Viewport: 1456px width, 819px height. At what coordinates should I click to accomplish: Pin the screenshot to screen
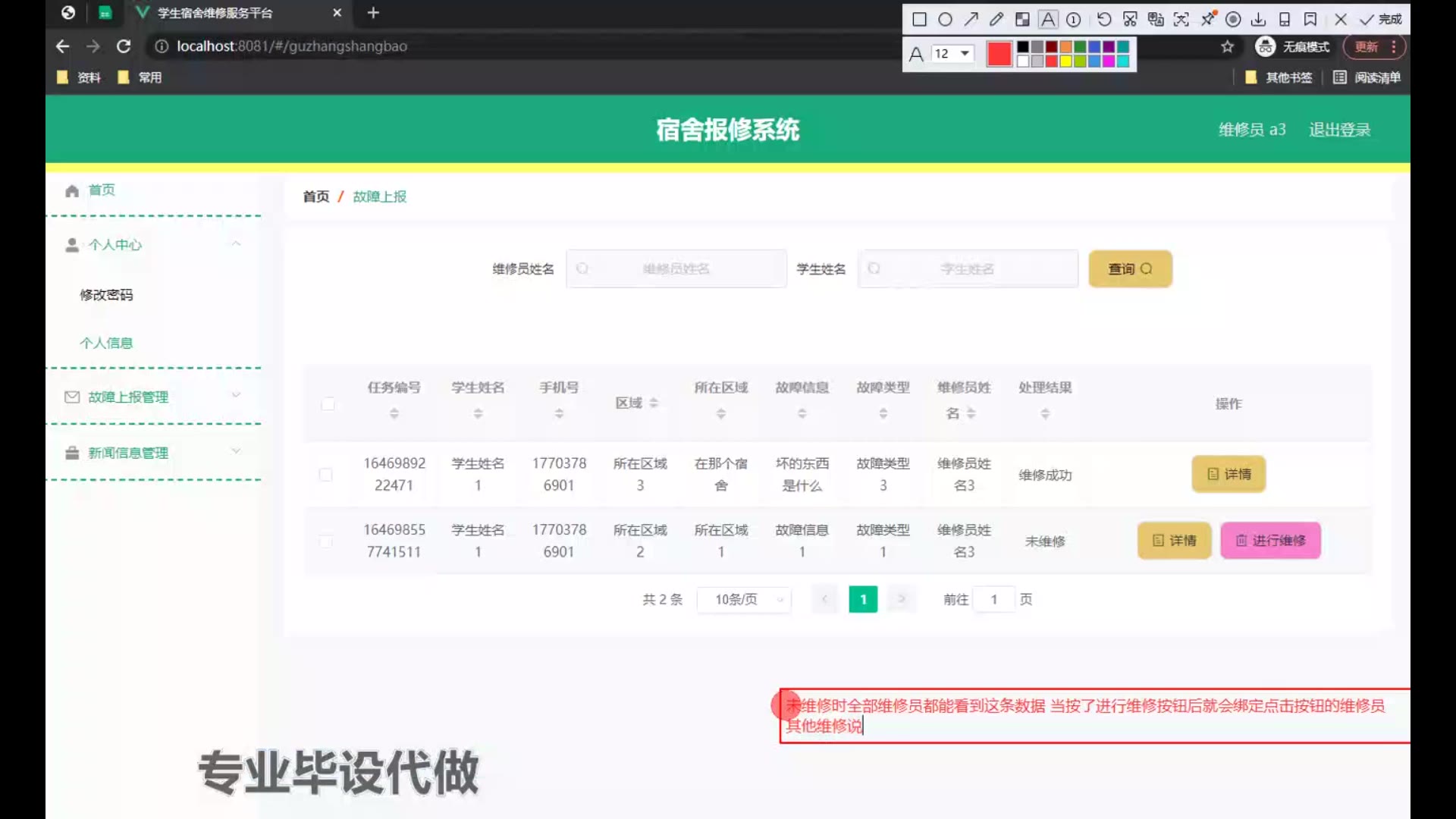(x=1208, y=20)
